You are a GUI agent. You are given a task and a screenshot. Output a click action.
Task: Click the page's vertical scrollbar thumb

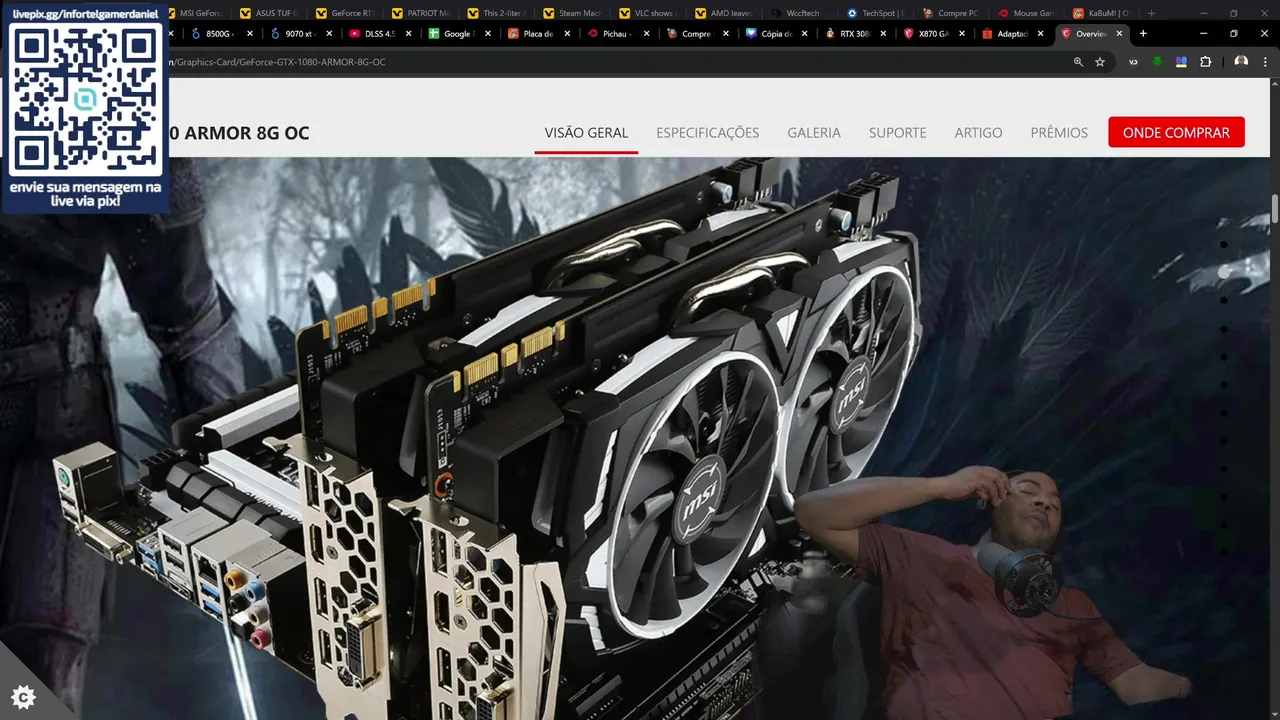point(1275,210)
